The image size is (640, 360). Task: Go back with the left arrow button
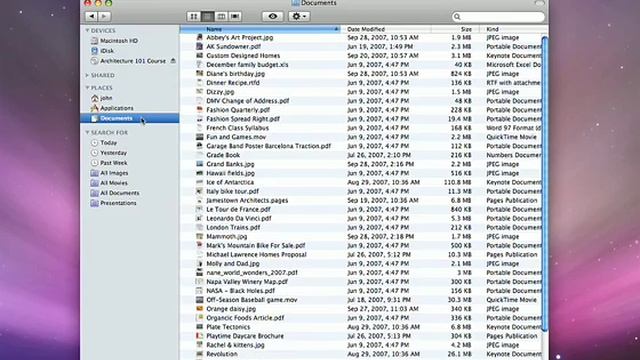[x=91, y=16]
